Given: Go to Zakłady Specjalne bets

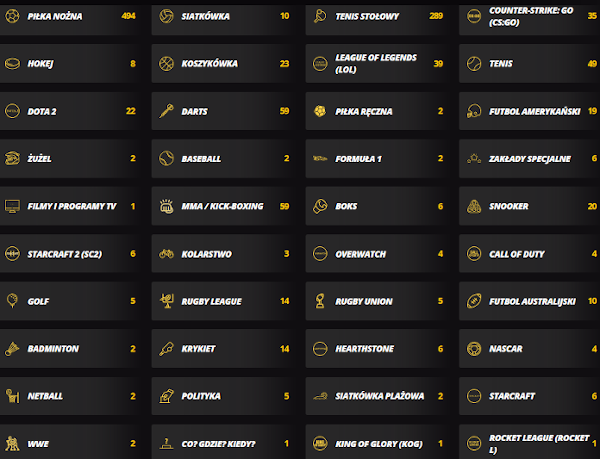Looking at the screenshot, I should point(530,158).
